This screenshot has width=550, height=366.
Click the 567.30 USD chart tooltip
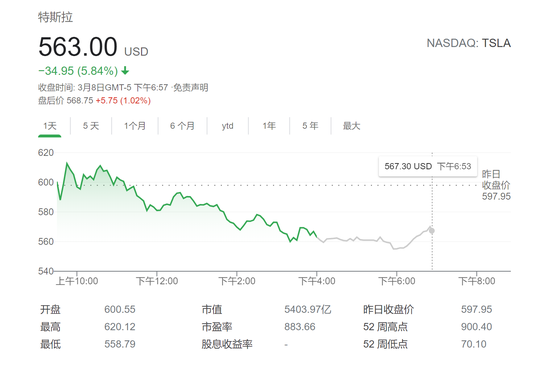428,166
